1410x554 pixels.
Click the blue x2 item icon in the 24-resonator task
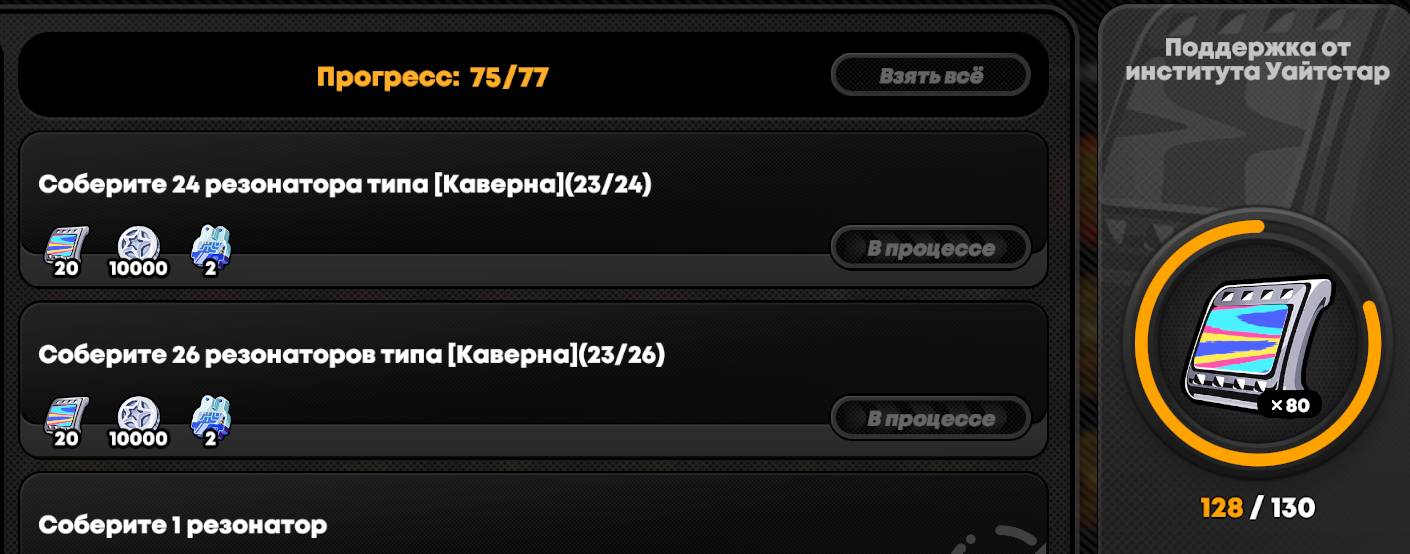[210, 247]
